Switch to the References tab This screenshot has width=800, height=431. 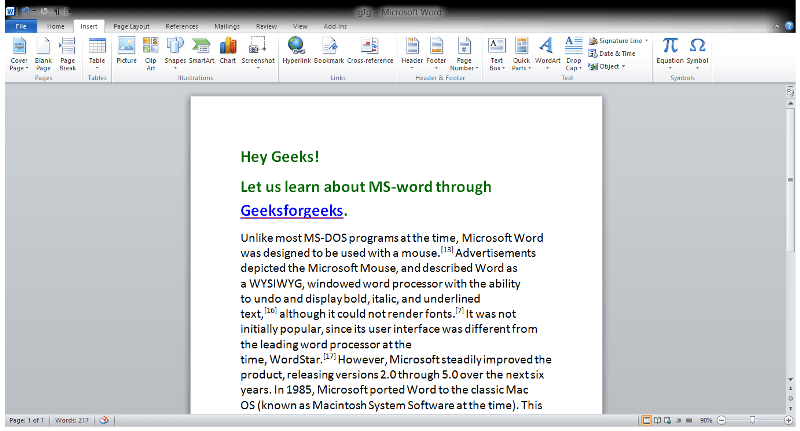(182, 27)
